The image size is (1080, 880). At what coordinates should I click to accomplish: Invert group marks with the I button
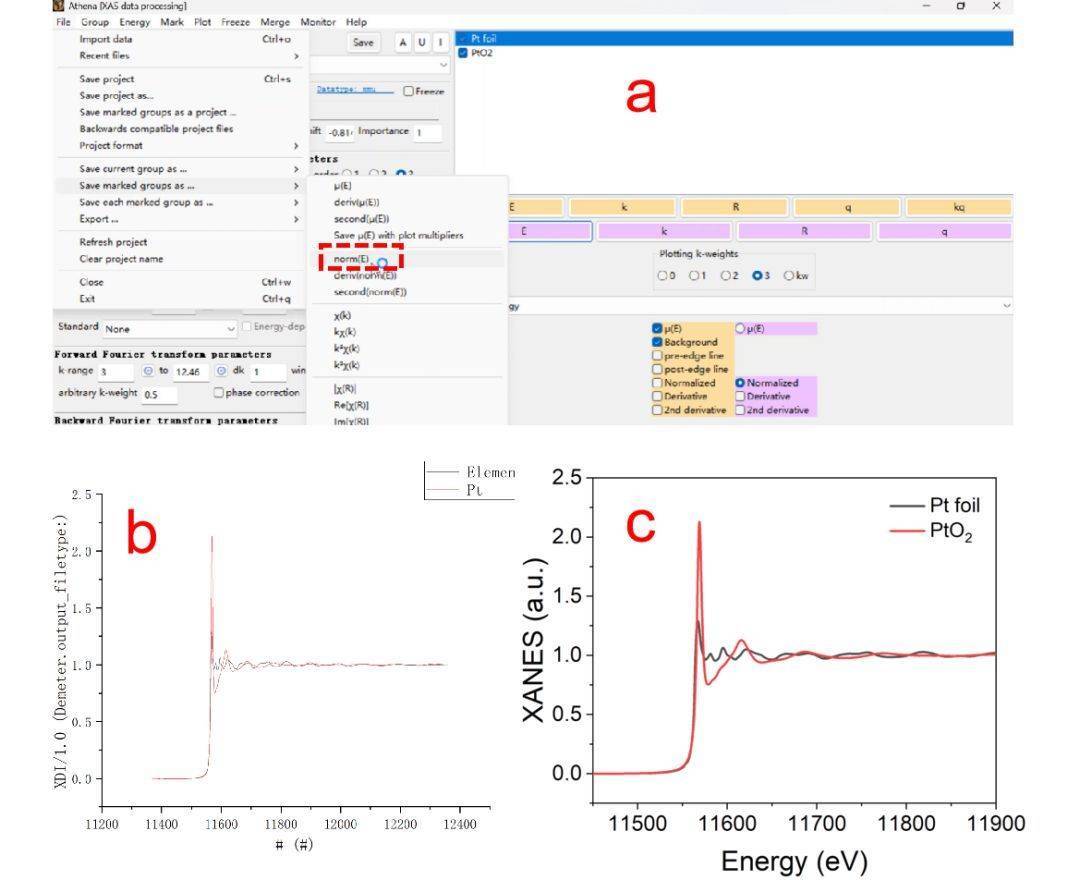pyautogui.click(x=439, y=42)
